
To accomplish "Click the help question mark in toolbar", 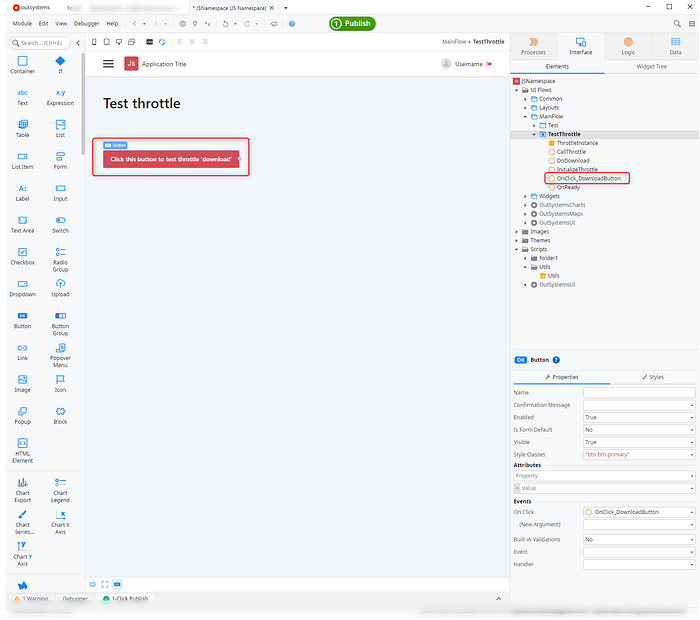I will tap(292, 23).
